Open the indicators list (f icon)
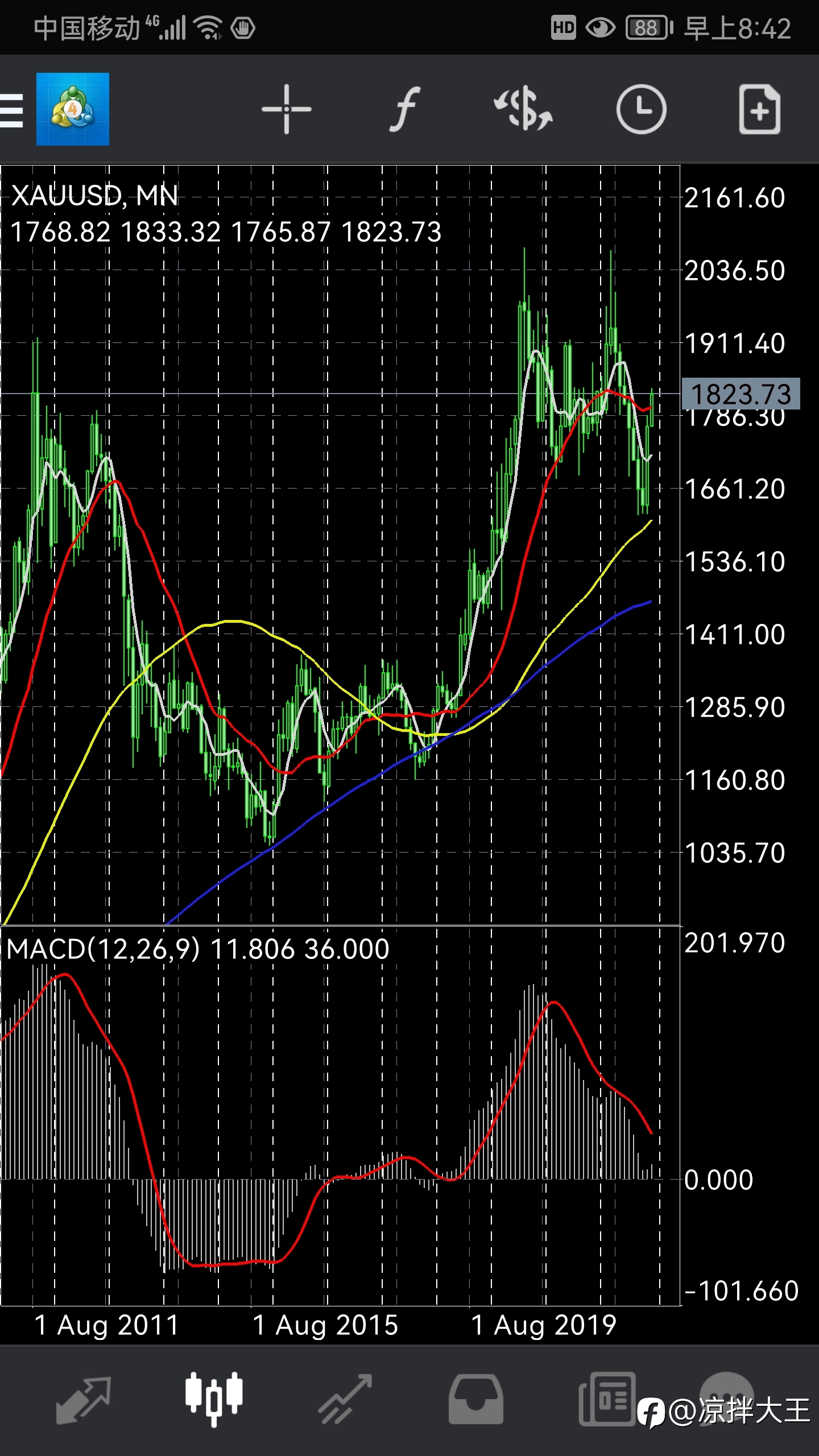819x1456 pixels. point(405,109)
